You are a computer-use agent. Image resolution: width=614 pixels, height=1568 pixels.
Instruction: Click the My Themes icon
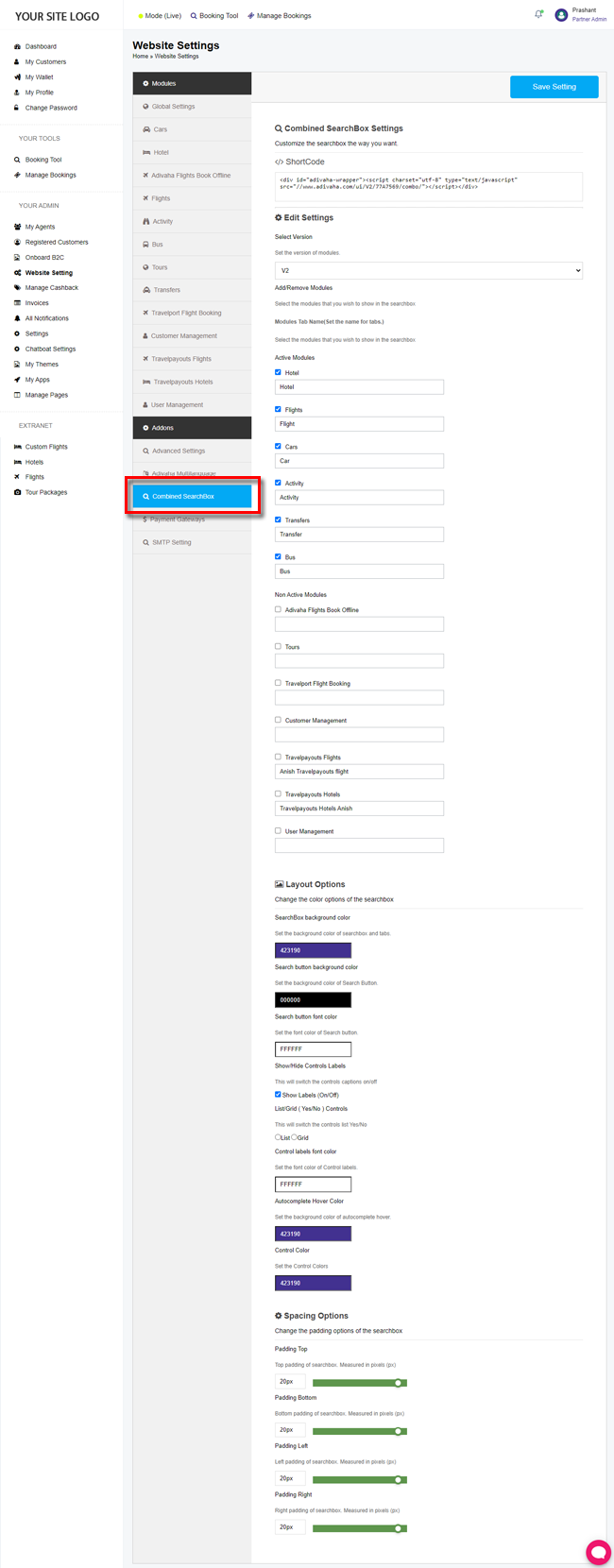(x=17, y=365)
